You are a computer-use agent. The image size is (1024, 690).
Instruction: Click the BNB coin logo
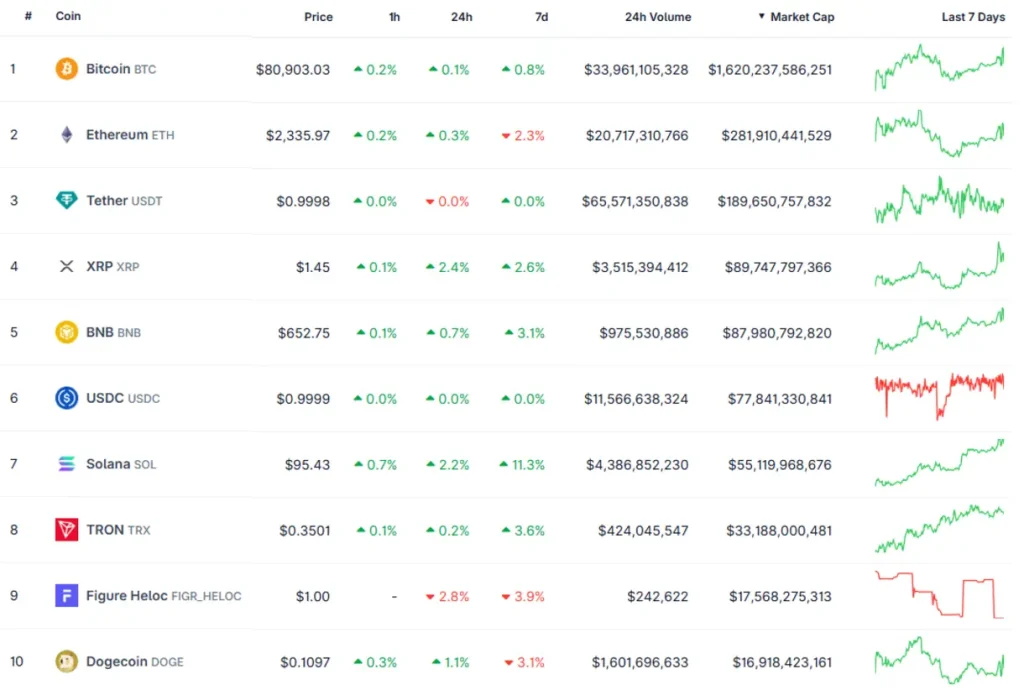click(x=66, y=332)
